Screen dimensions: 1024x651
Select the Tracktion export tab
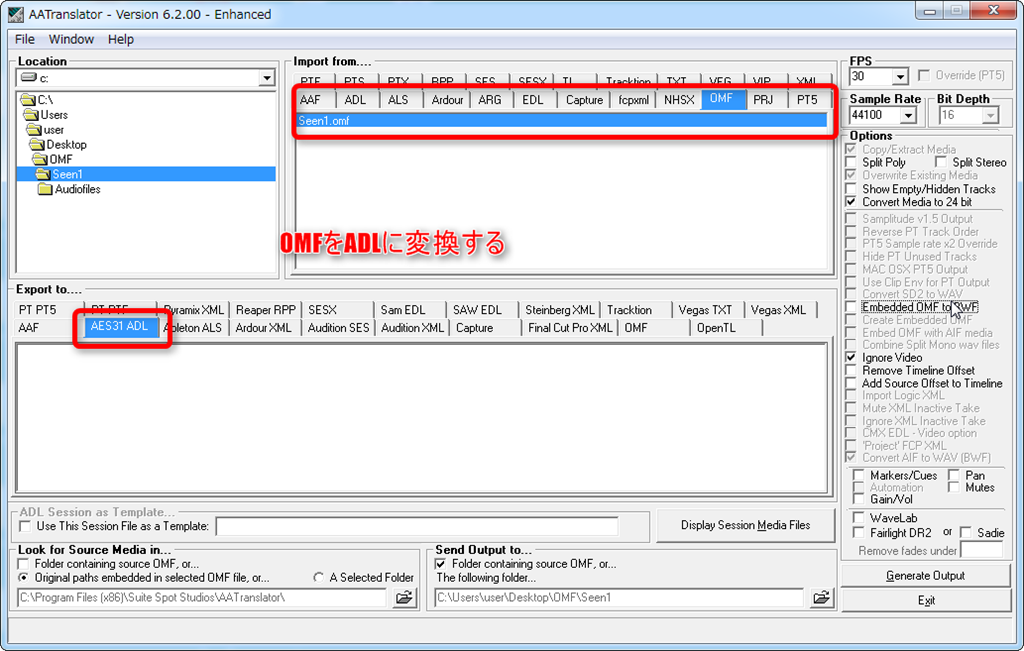[x=630, y=310]
